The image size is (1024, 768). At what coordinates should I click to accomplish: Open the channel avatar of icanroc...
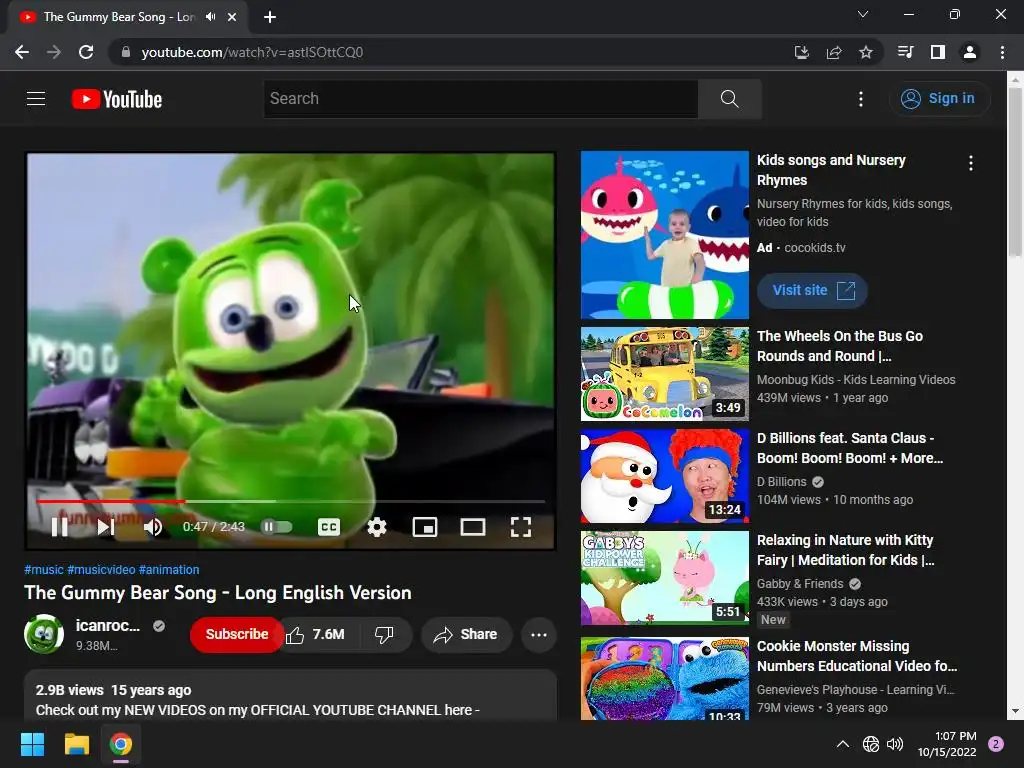point(44,633)
